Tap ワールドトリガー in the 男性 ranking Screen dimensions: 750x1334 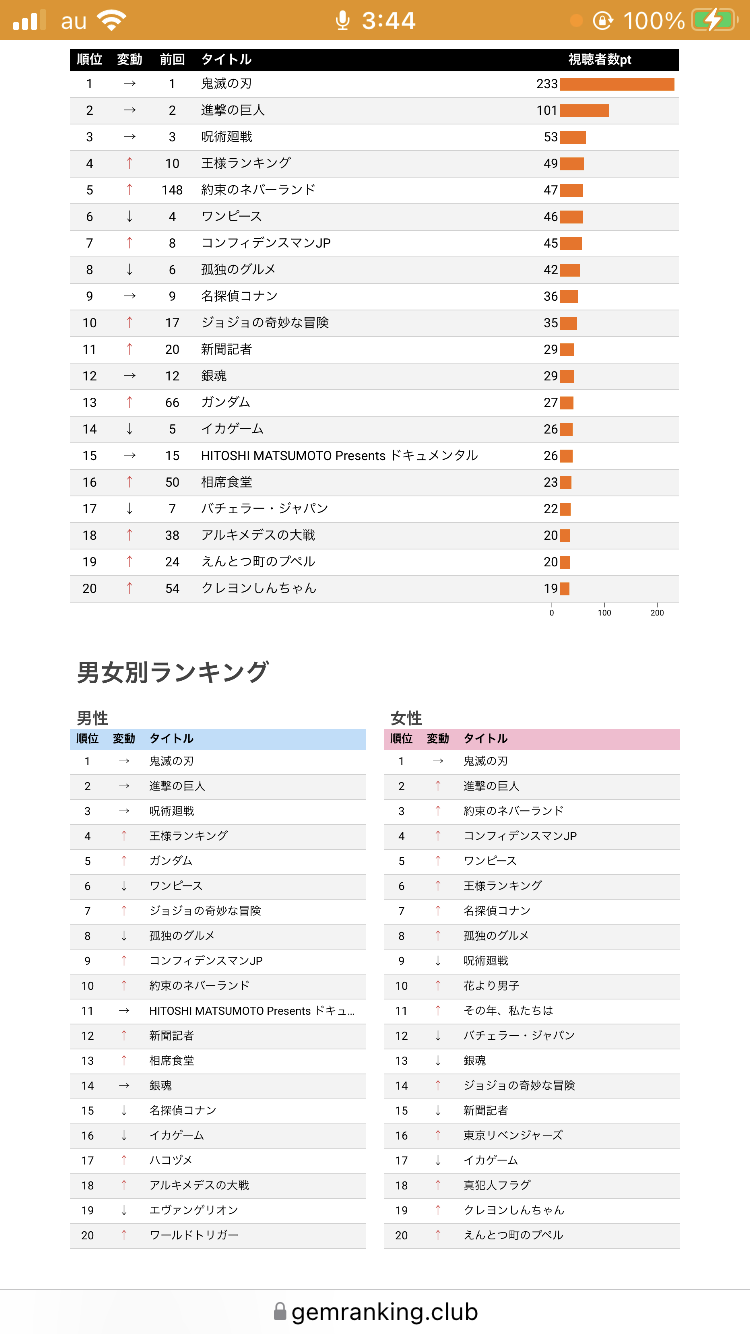(x=194, y=1235)
